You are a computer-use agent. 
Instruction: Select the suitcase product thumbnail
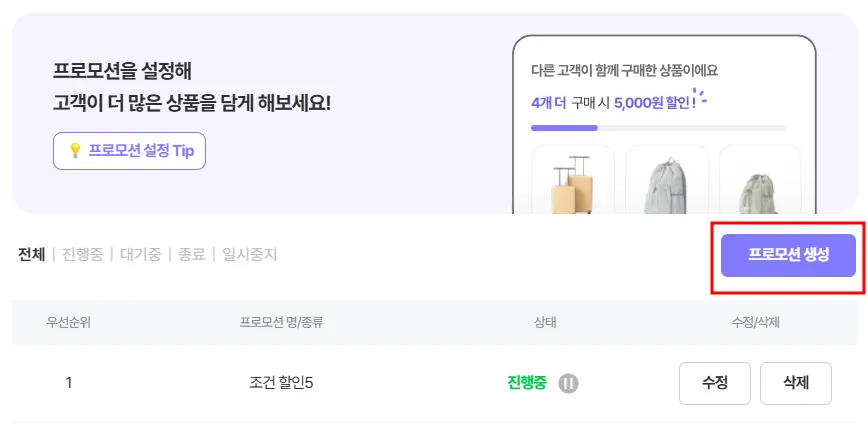(572, 180)
